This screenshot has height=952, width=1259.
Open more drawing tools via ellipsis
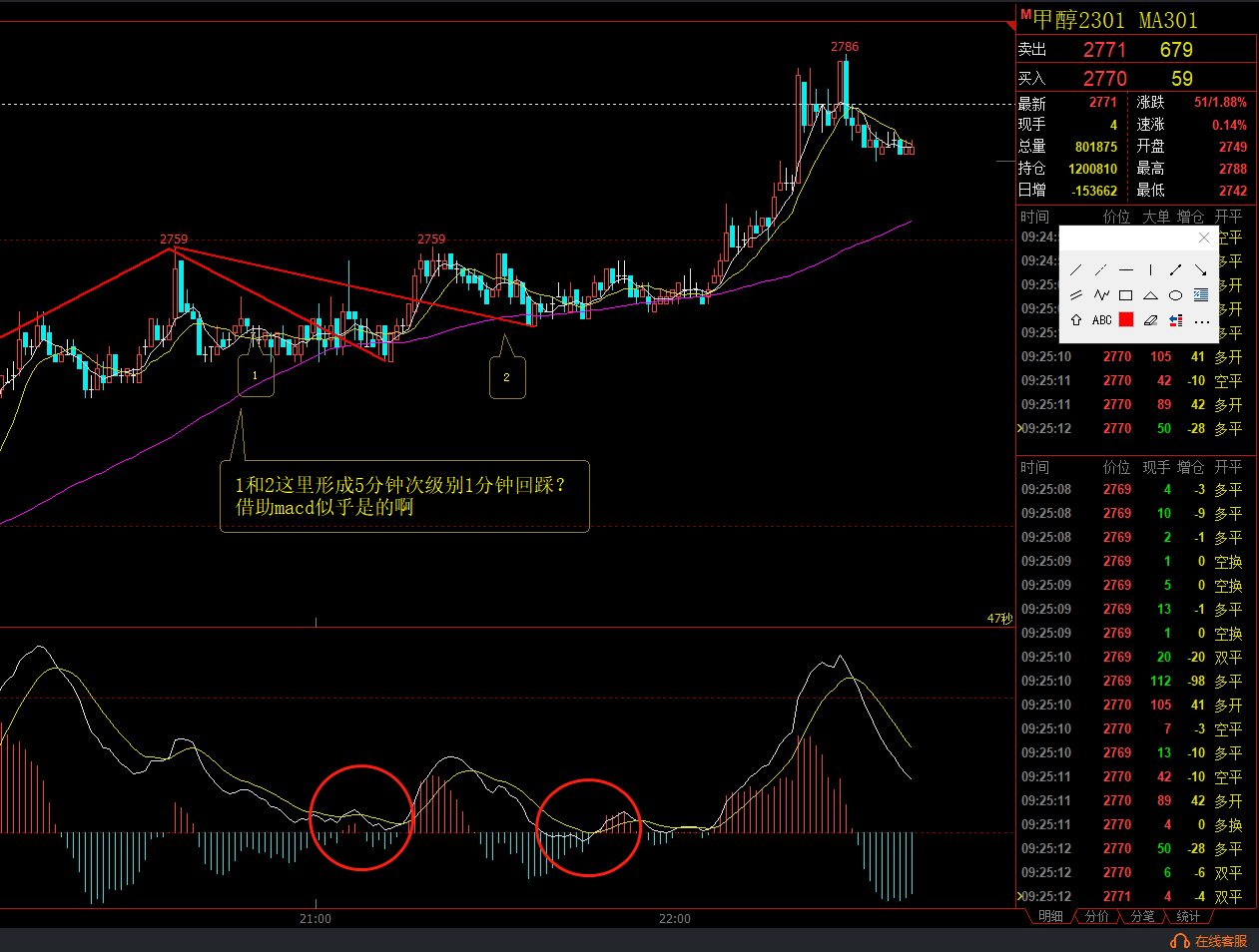pos(1201,321)
